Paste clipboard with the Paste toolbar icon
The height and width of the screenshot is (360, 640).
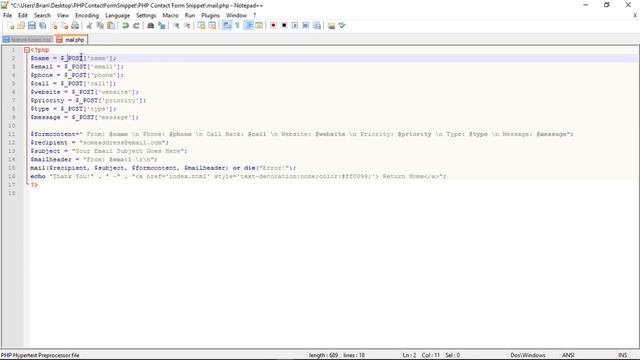[x=111, y=26]
